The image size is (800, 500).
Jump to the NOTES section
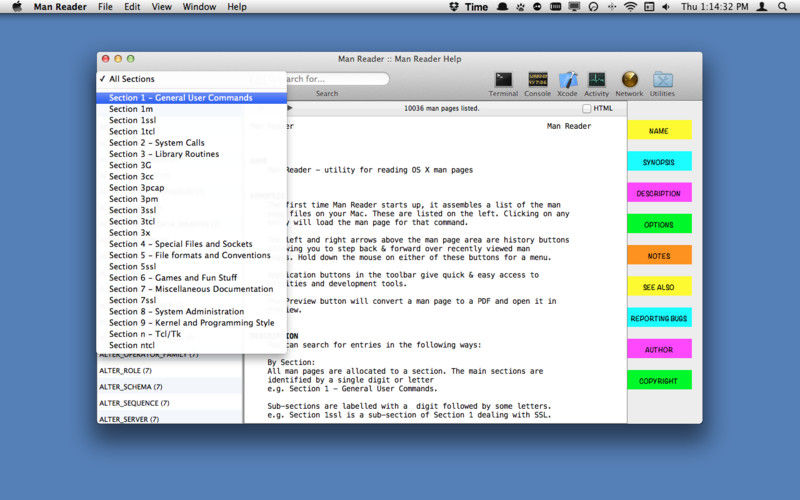click(x=659, y=255)
